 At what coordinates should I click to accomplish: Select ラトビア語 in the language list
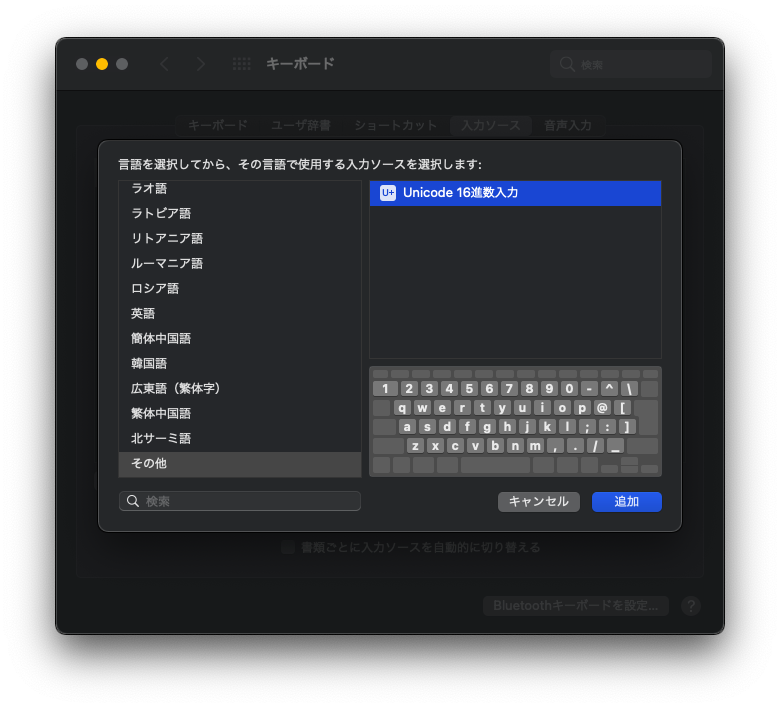pyautogui.click(x=240, y=213)
